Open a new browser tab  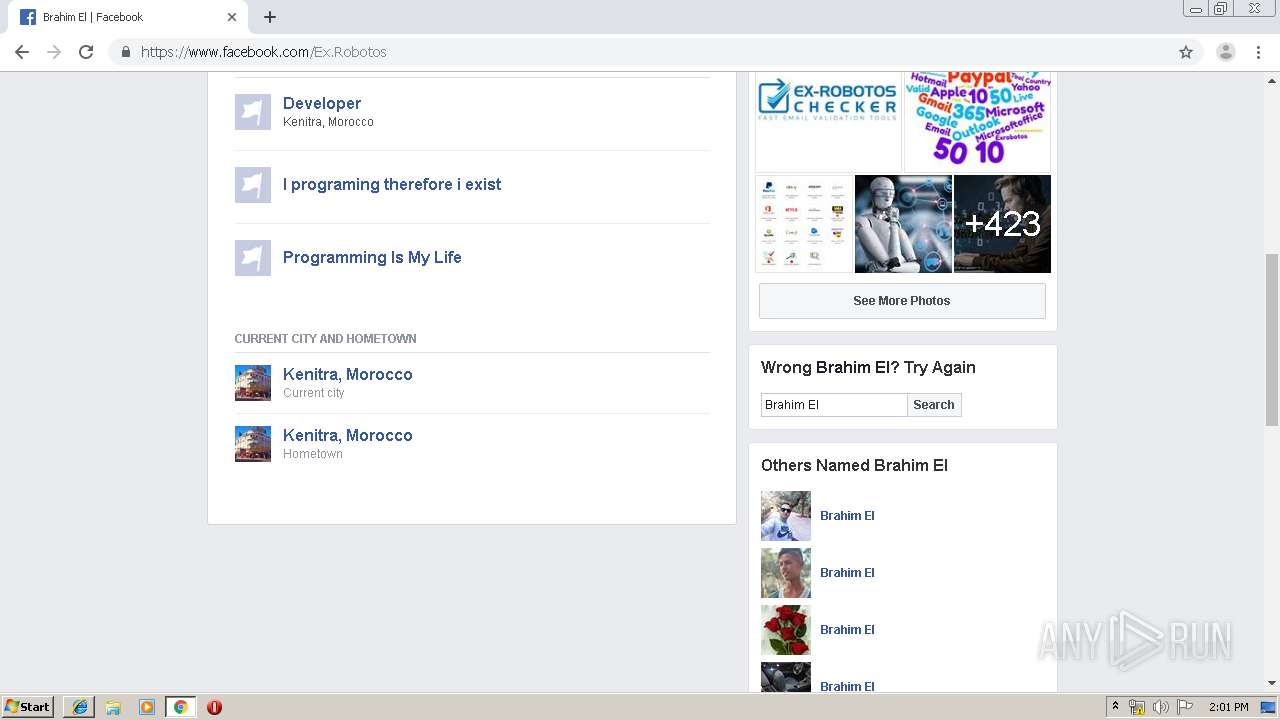[270, 17]
